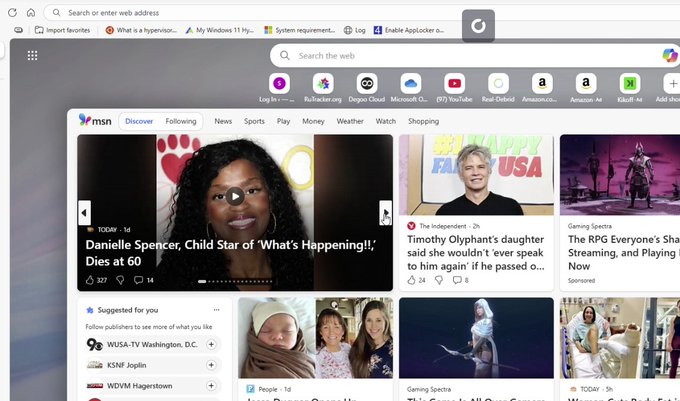680x401 pixels.
Task: Open the Copilot icon in search box
Action: pyautogui.click(x=670, y=55)
